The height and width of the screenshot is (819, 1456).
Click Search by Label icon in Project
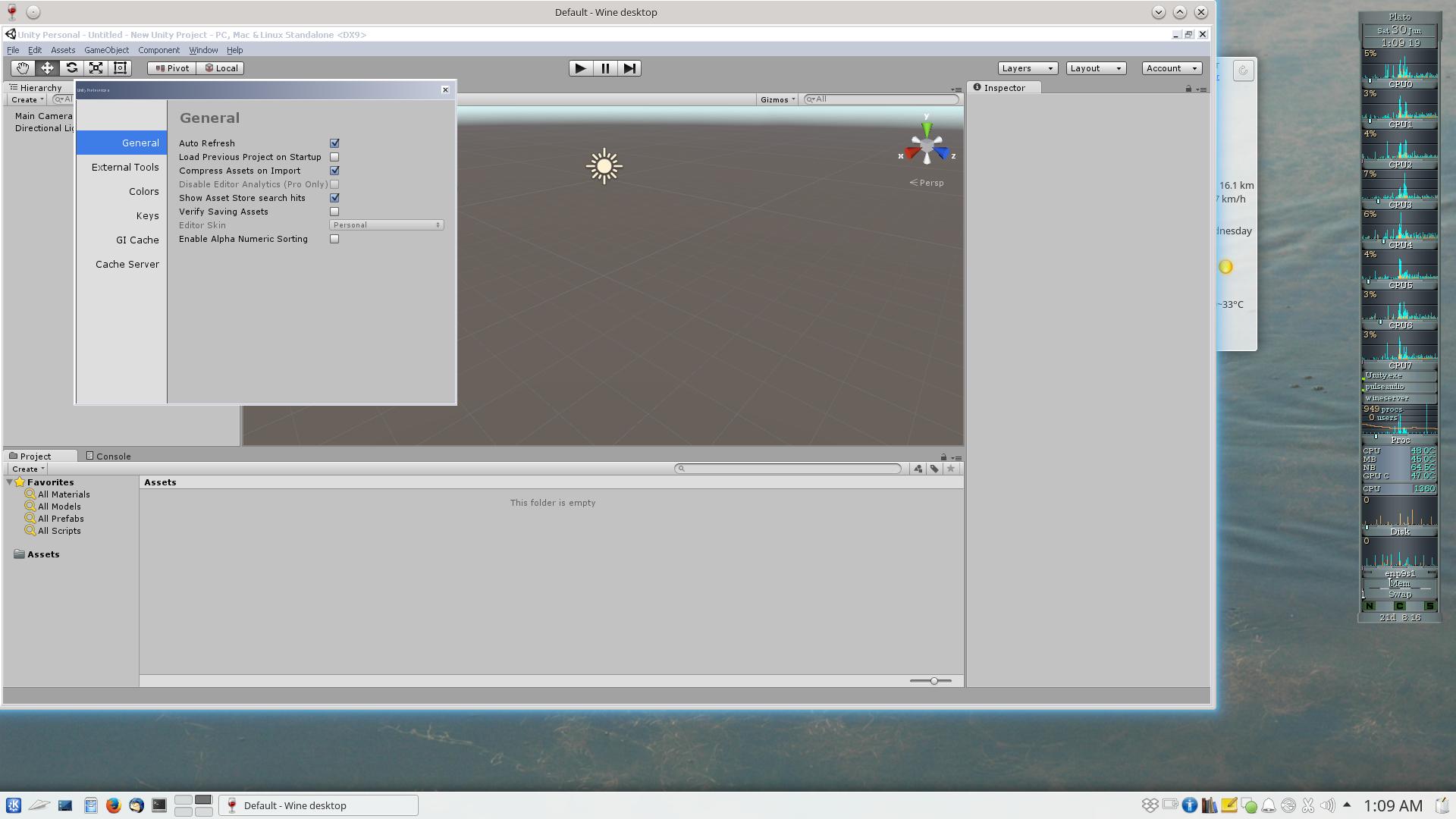click(x=934, y=469)
